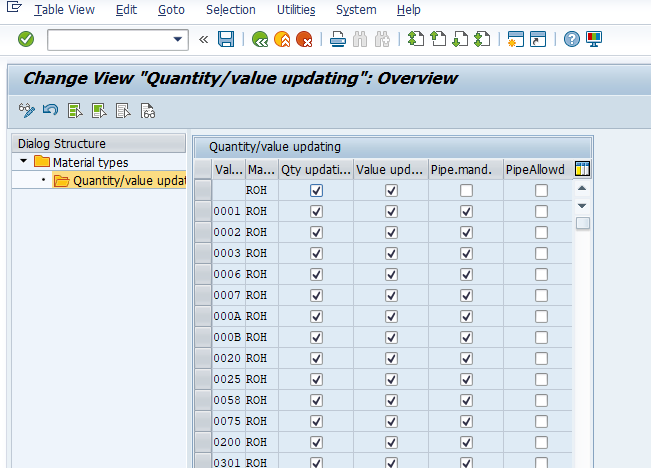Viewport: 651px width, 468px height.
Task: Toggle Value updating checkbox for row 0020
Action: tap(391, 358)
